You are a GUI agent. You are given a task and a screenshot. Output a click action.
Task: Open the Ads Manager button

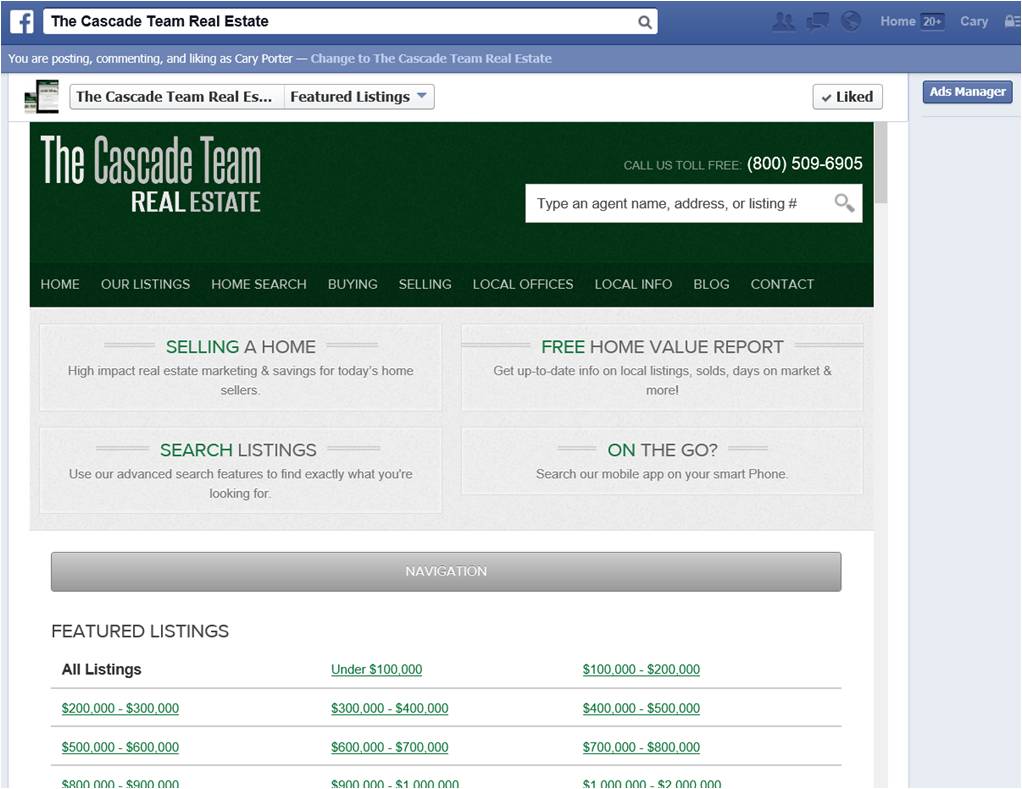967,92
